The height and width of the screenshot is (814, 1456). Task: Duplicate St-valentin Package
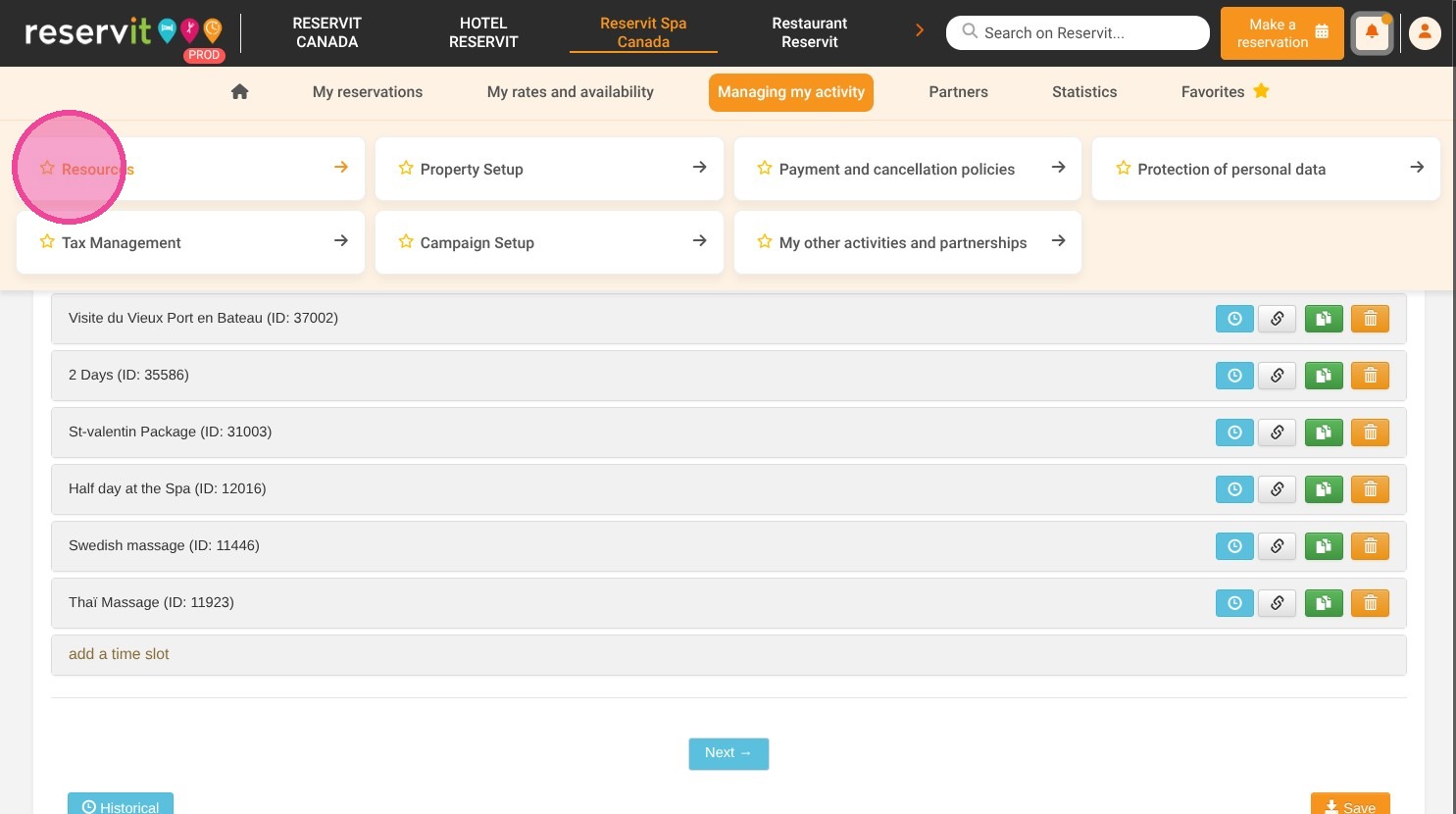pos(1324,432)
